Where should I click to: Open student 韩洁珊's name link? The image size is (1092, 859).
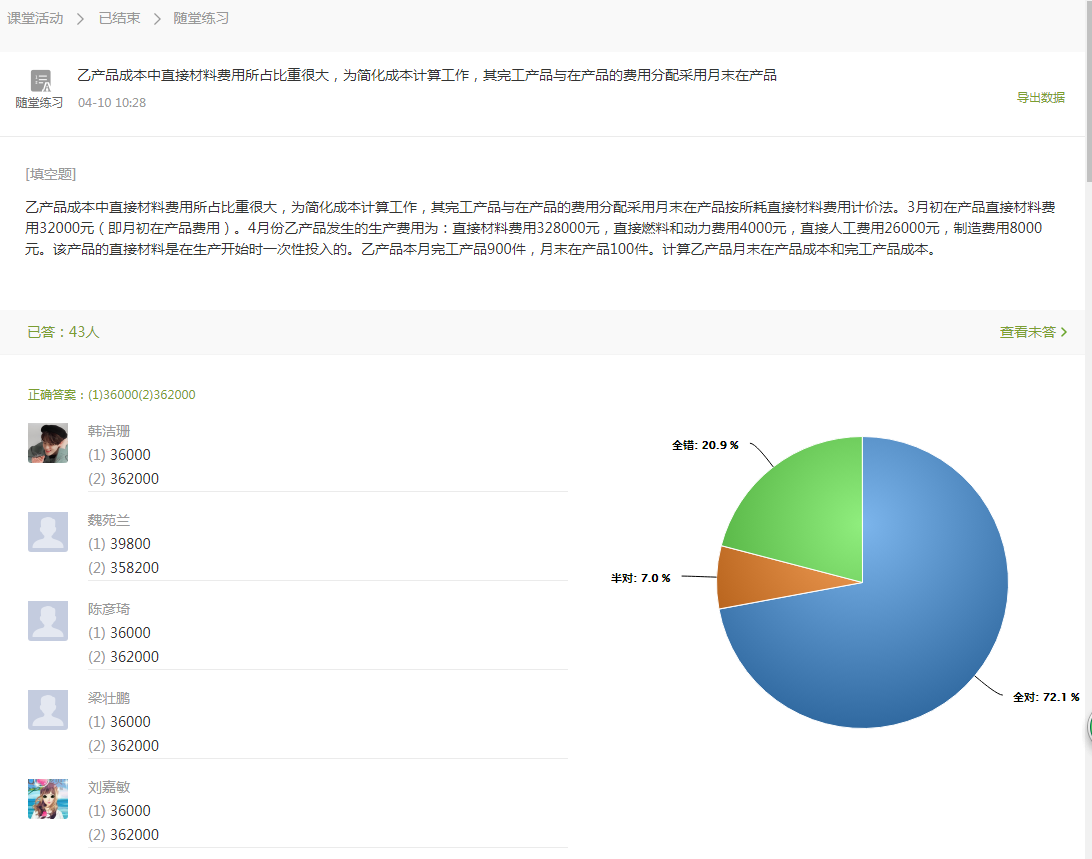click(x=109, y=430)
